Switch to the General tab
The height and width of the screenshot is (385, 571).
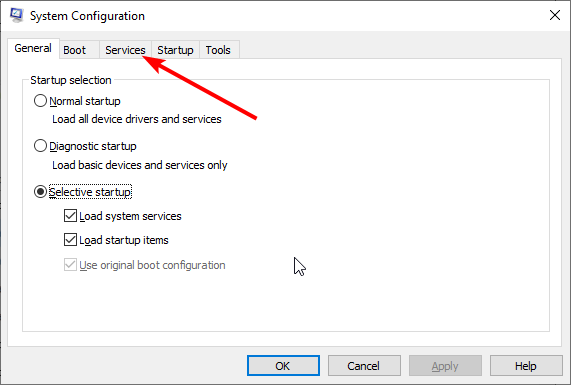click(33, 48)
